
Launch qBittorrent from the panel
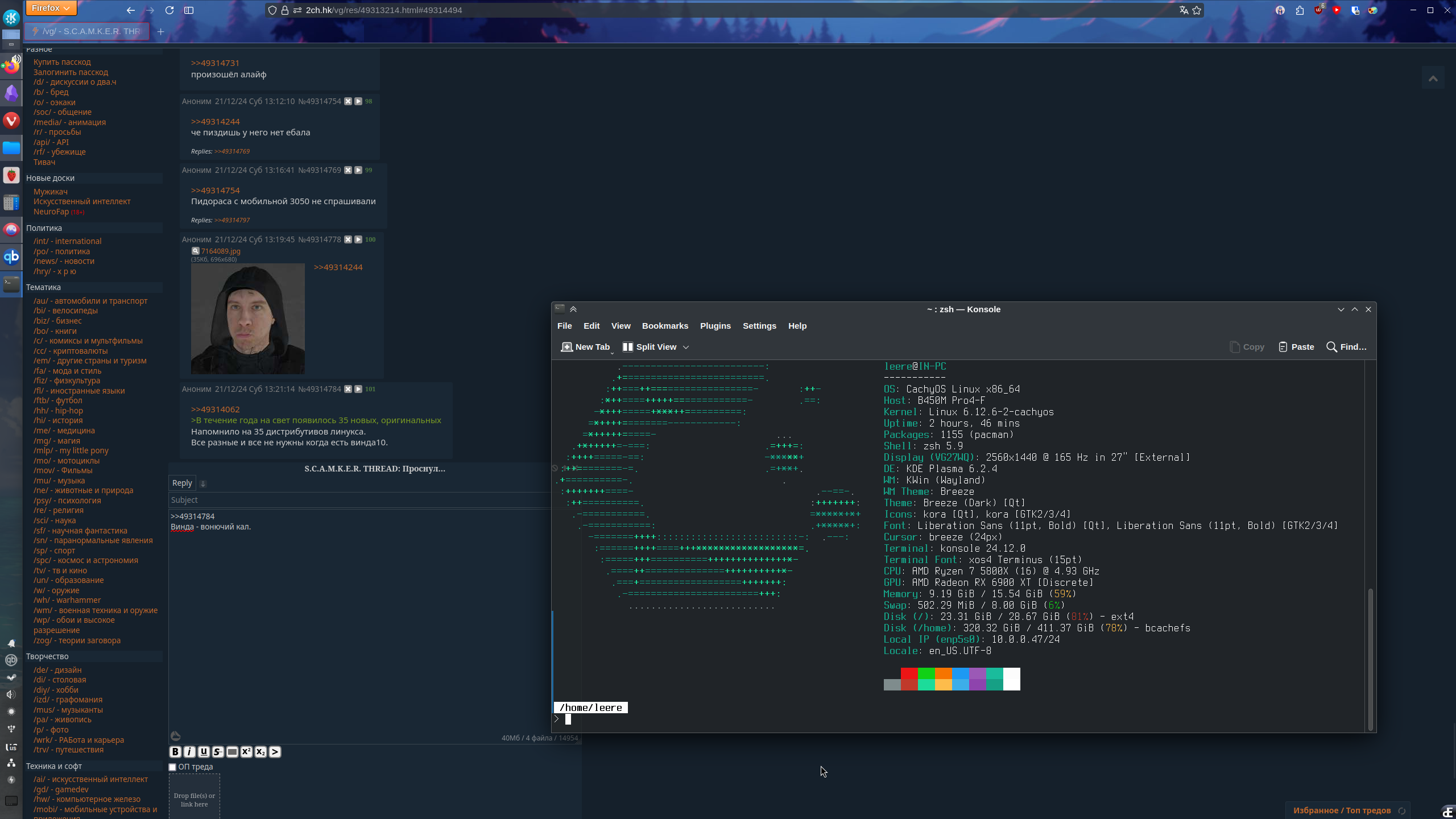coord(11,257)
